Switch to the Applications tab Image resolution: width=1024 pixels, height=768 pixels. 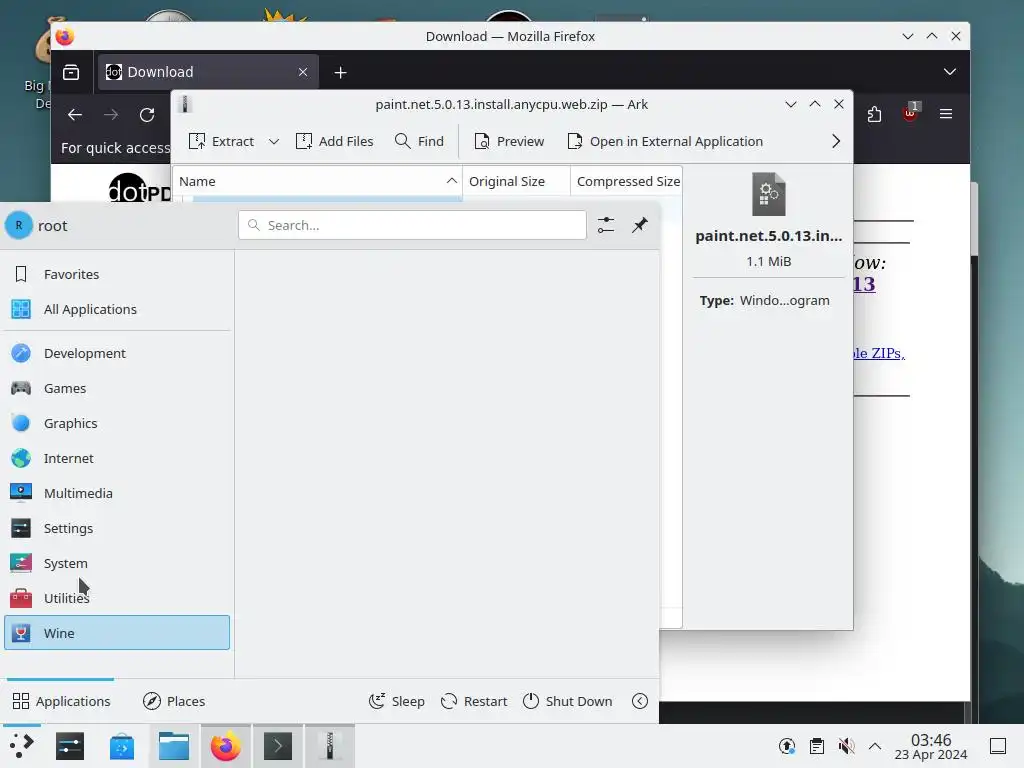click(61, 701)
